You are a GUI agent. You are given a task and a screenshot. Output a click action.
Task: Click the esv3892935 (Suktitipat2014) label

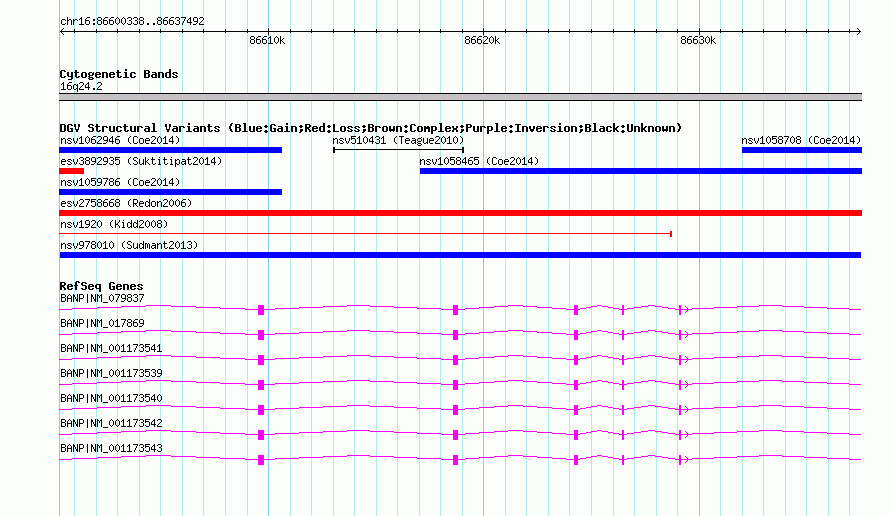141,161
